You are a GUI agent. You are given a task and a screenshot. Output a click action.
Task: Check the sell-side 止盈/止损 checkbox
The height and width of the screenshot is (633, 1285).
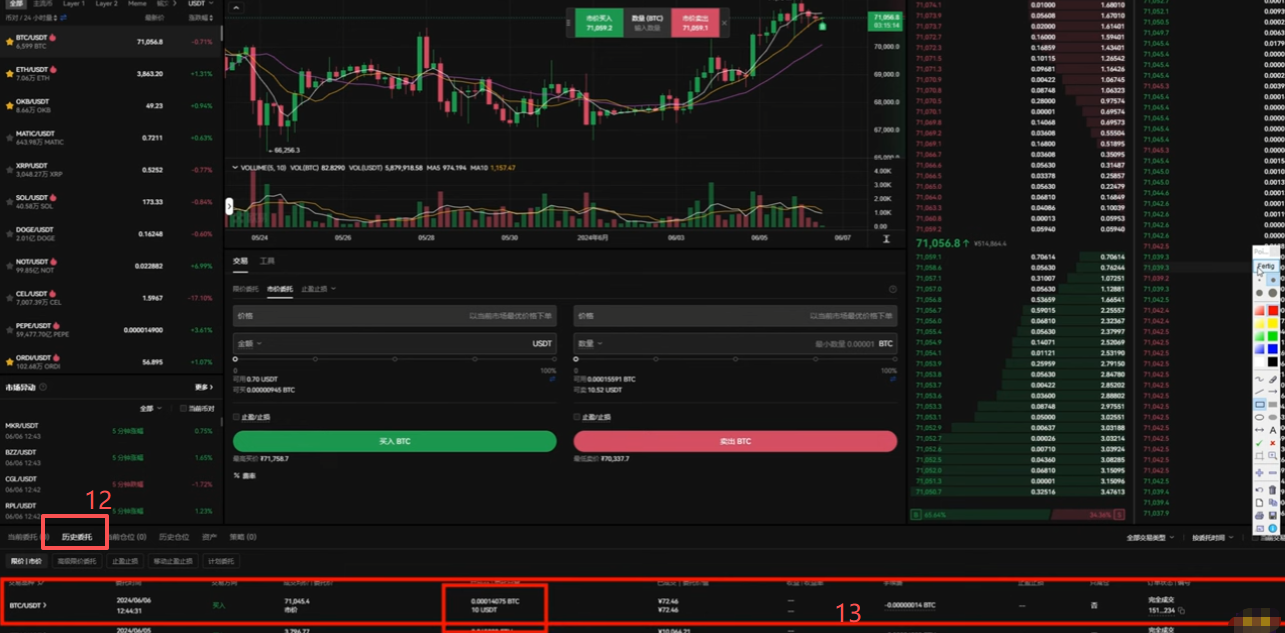coord(576,417)
